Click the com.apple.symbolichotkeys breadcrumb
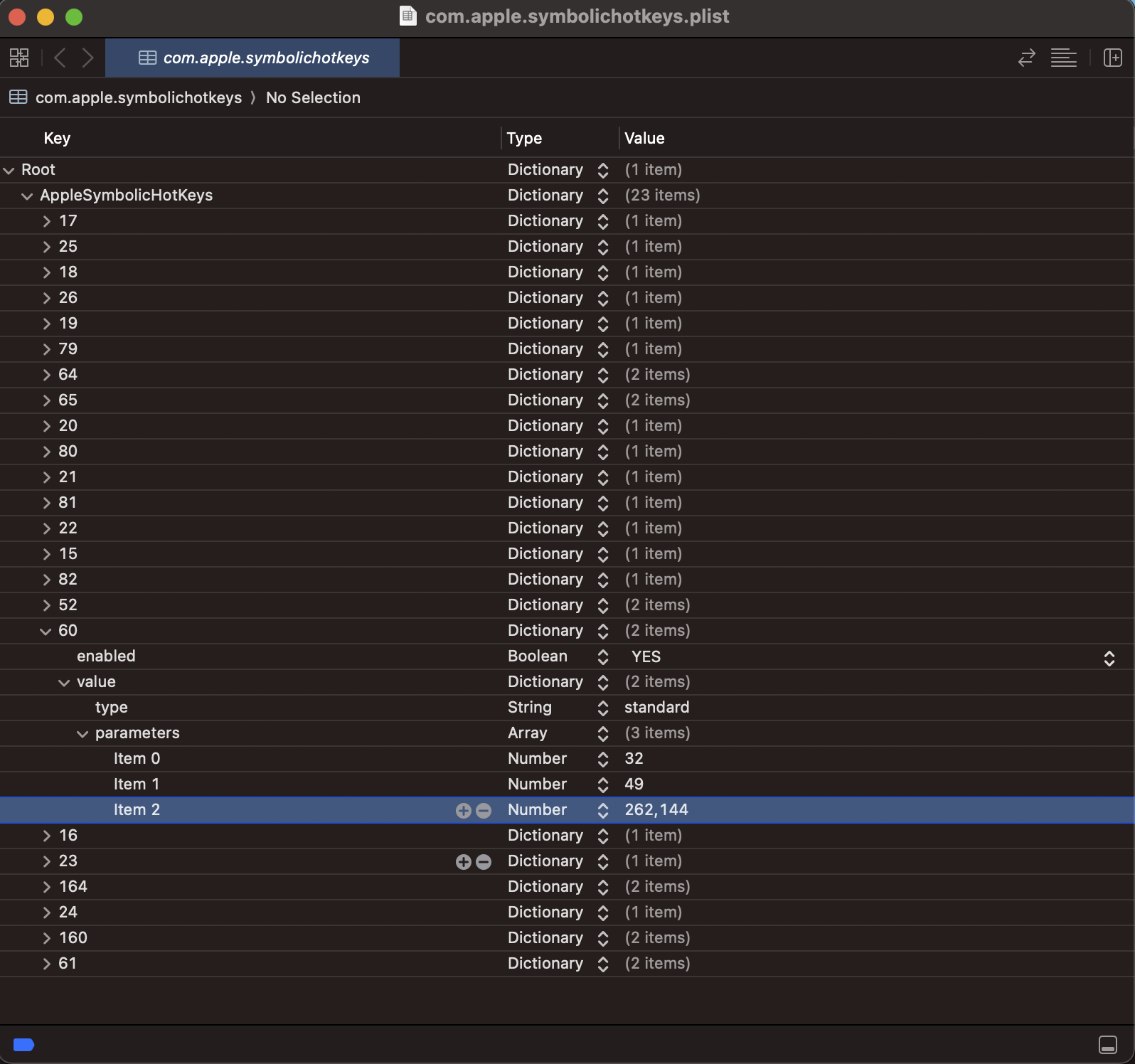Image resolution: width=1135 pixels, height=1064 pixels. tap(139, 97)
